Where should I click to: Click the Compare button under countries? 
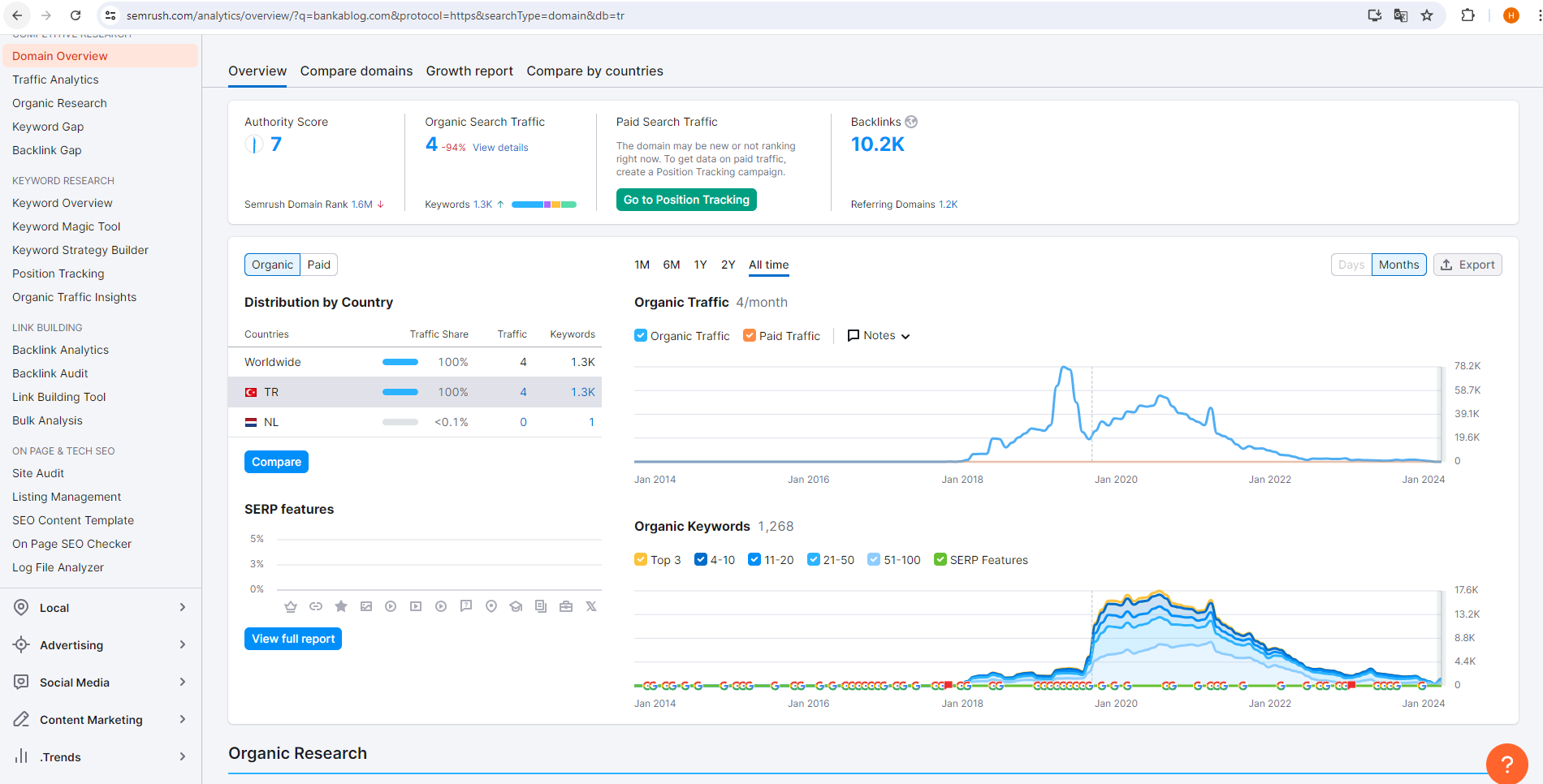point(276,462)
